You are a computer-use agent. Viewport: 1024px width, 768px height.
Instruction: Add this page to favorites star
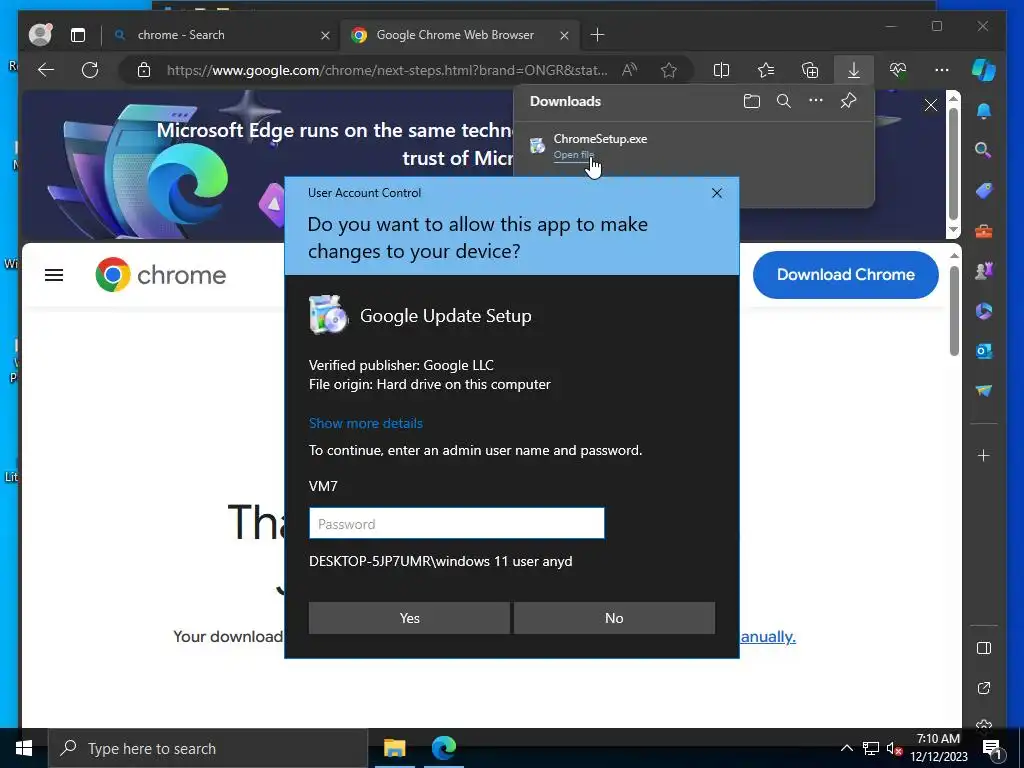coord(669,70)
